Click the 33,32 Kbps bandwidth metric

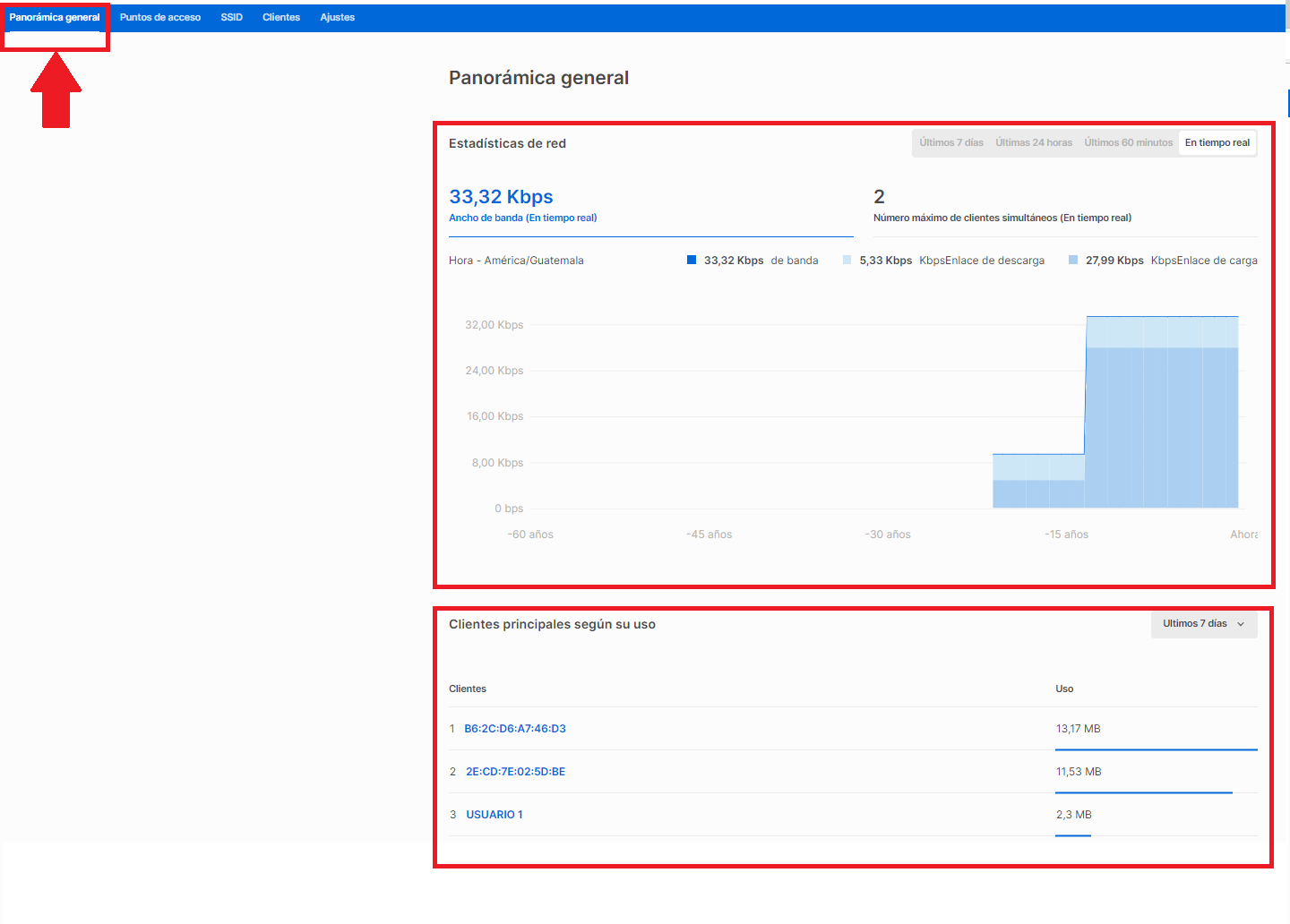pyautogui.click(x=501, y=197)
